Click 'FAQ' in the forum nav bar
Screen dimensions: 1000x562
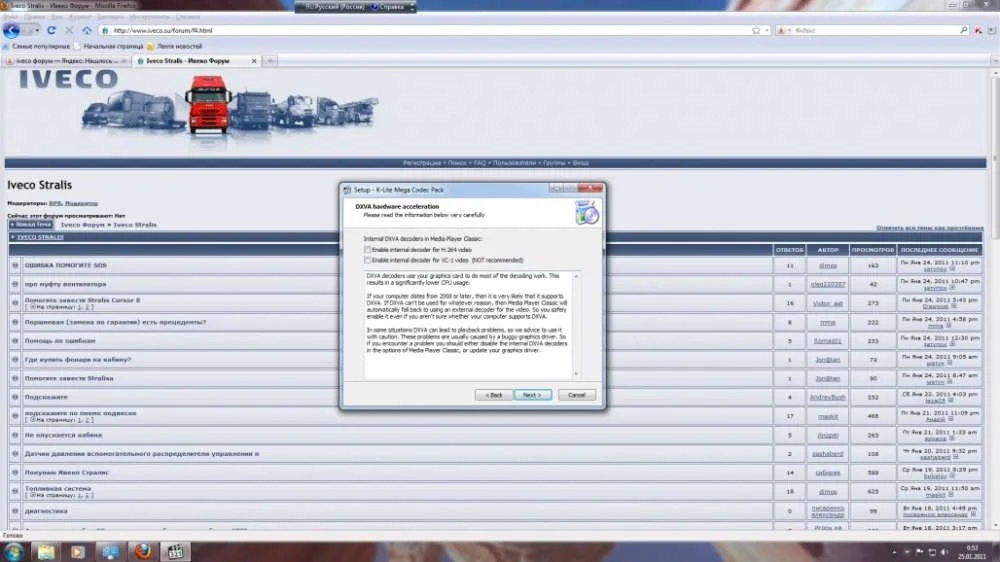click(x=480, y=163)
